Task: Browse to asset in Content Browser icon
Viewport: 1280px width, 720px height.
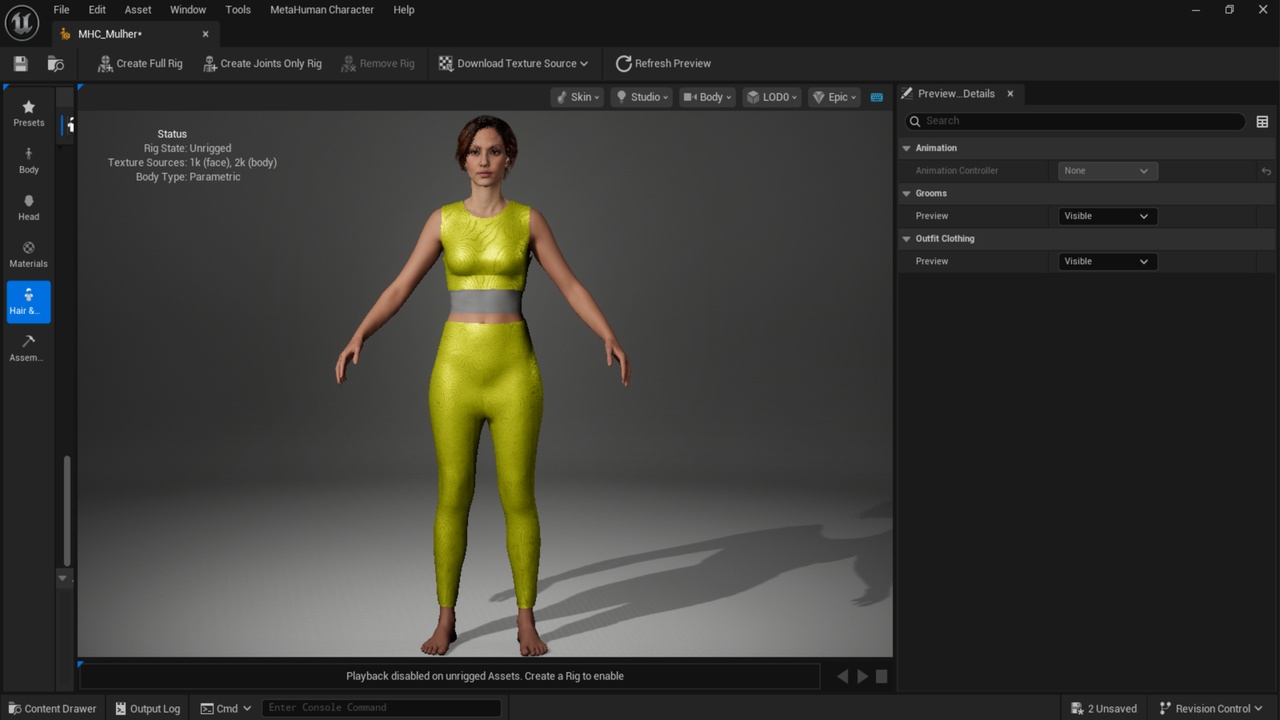Action: pyautogui.click(x=56, y=63)
